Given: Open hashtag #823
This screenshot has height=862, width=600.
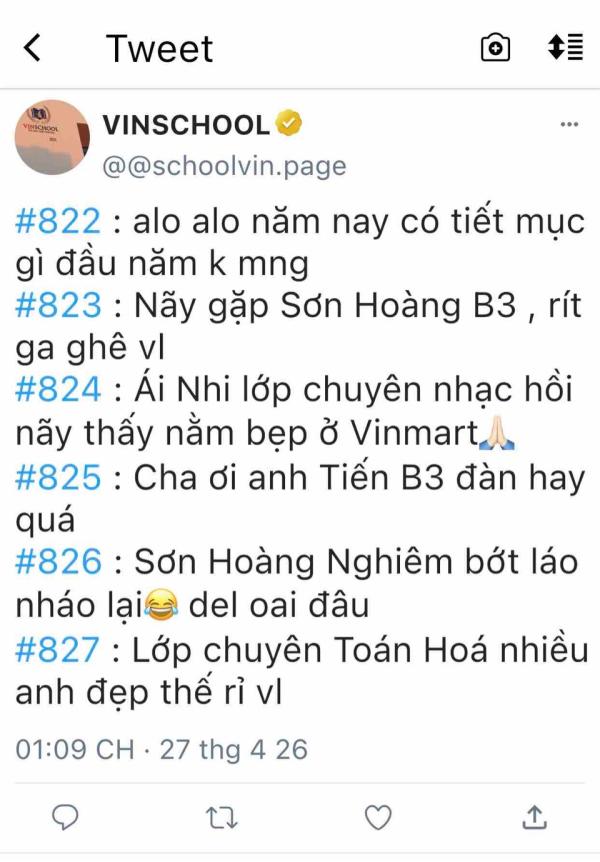Looking at the screenshot, I should 58,305.
